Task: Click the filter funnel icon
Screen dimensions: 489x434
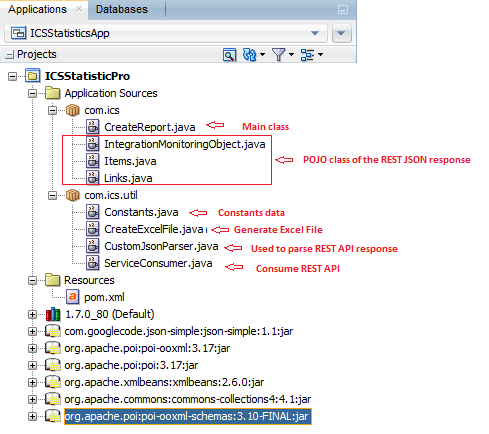Action: click(278, 55)
